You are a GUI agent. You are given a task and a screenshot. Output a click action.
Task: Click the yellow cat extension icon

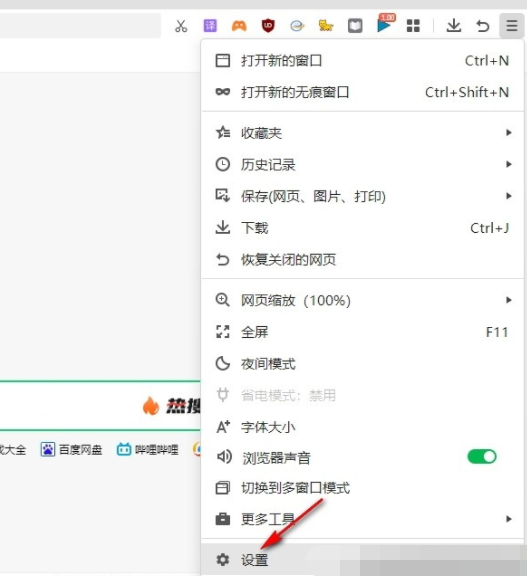(x=326, y=26)
